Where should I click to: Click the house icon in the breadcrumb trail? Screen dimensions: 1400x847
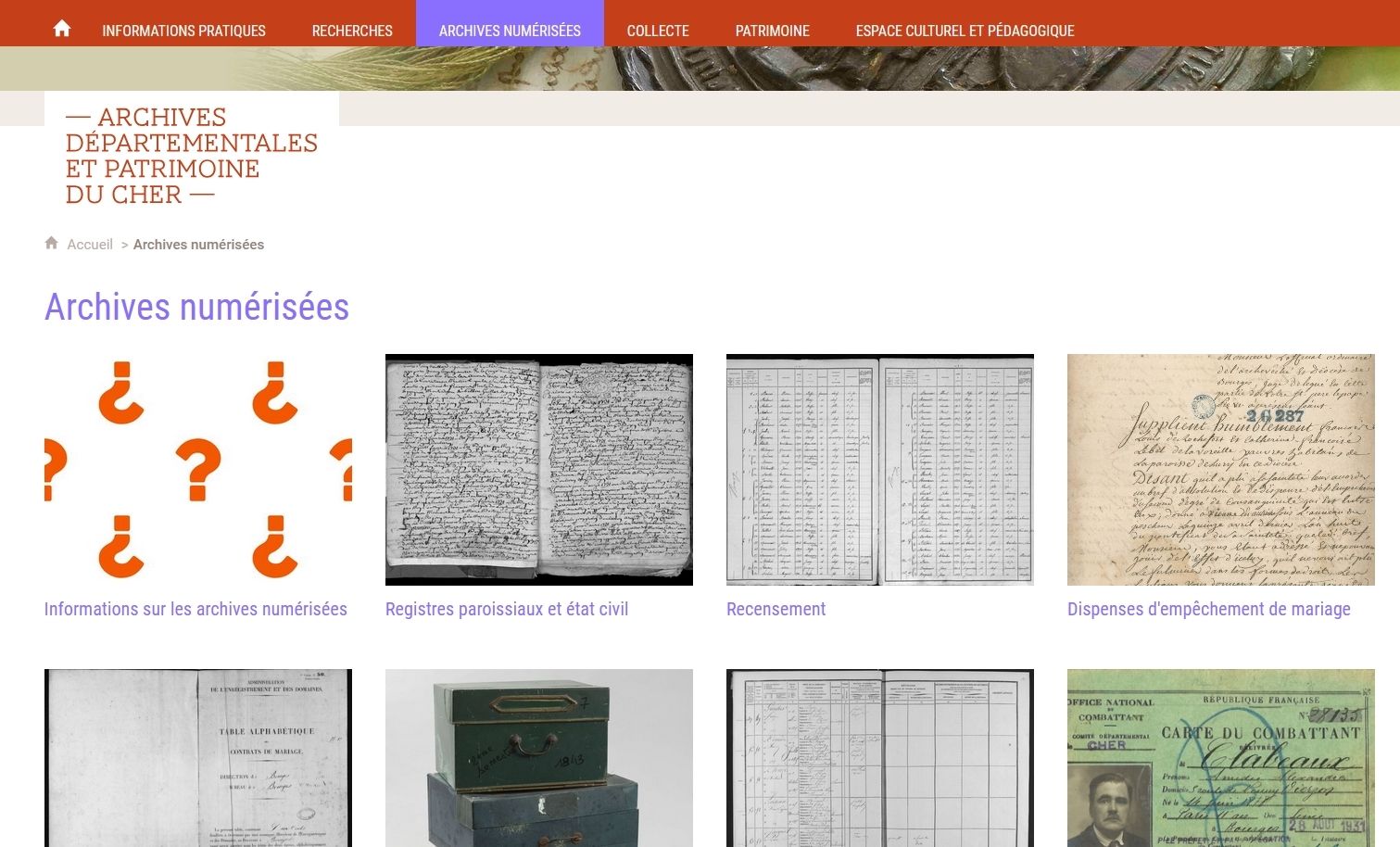pyautogui.click(x=51, y=243)
